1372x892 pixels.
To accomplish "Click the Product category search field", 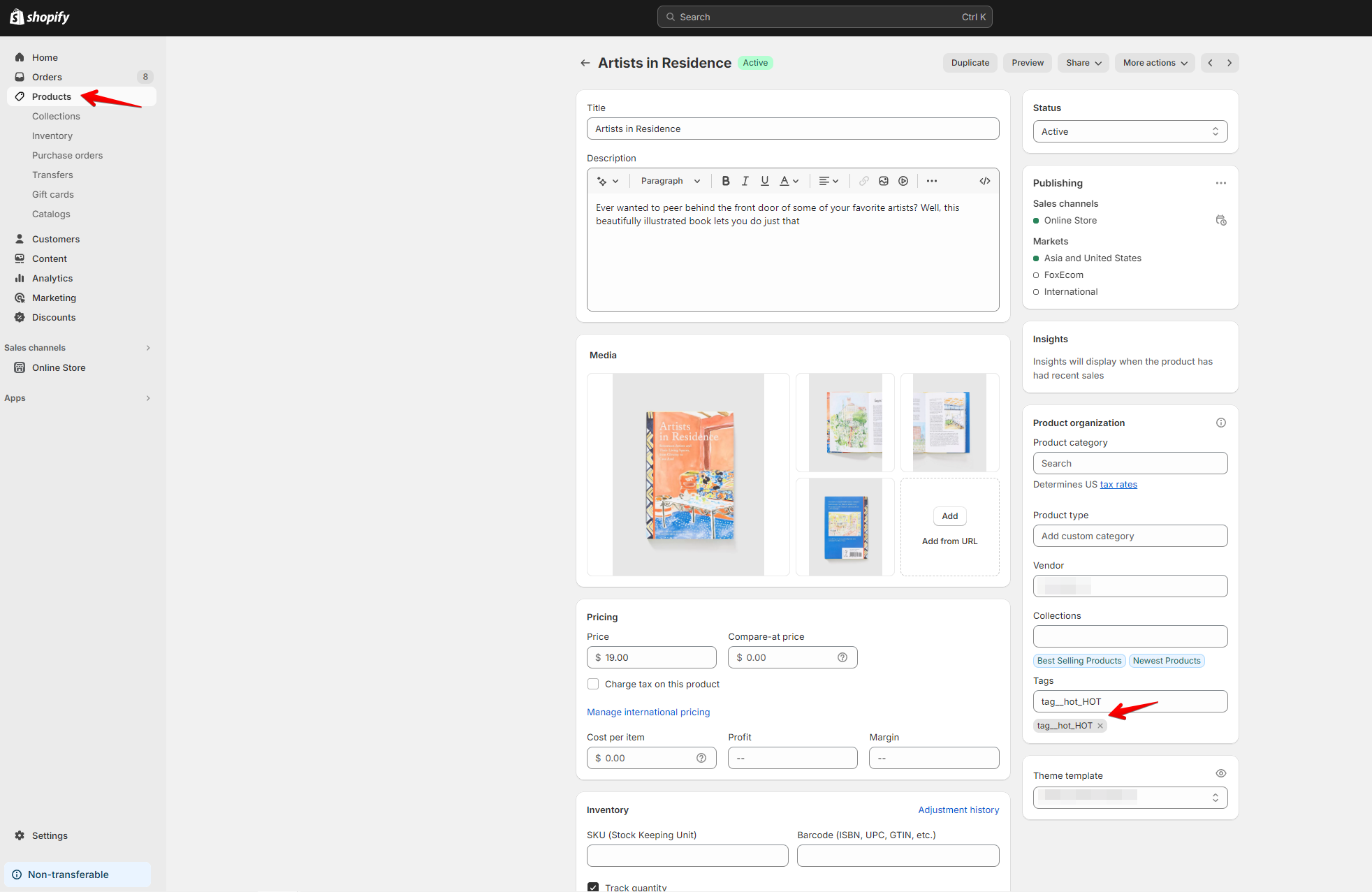I will (x=1130, y=463).
